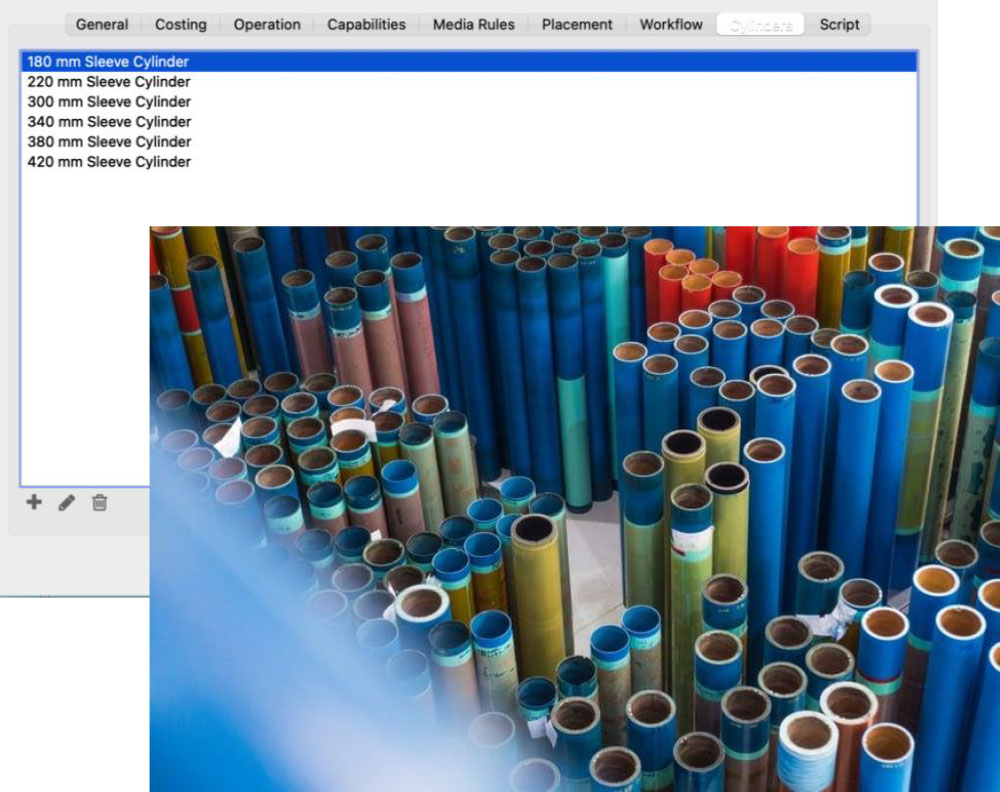Highlight the 380 mm Sleeve Cylinder
Image resolution: width=1000 pixels, height=792 pixels.
[108, 142]
